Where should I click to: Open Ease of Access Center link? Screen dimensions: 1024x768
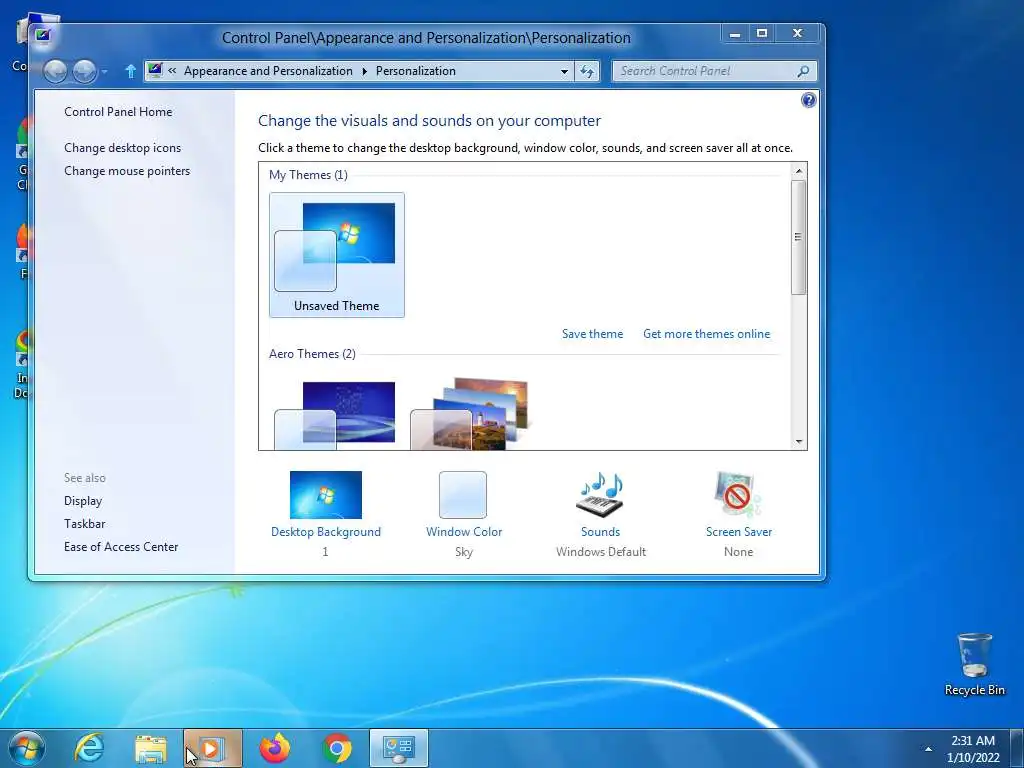(x=121, y=547)
